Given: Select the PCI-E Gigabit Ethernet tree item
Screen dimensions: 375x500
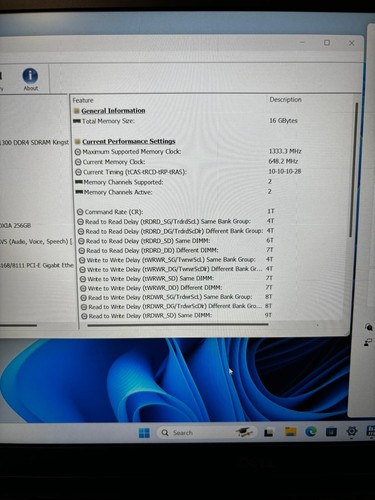Looking at the screenshot, I should point(37,266).
